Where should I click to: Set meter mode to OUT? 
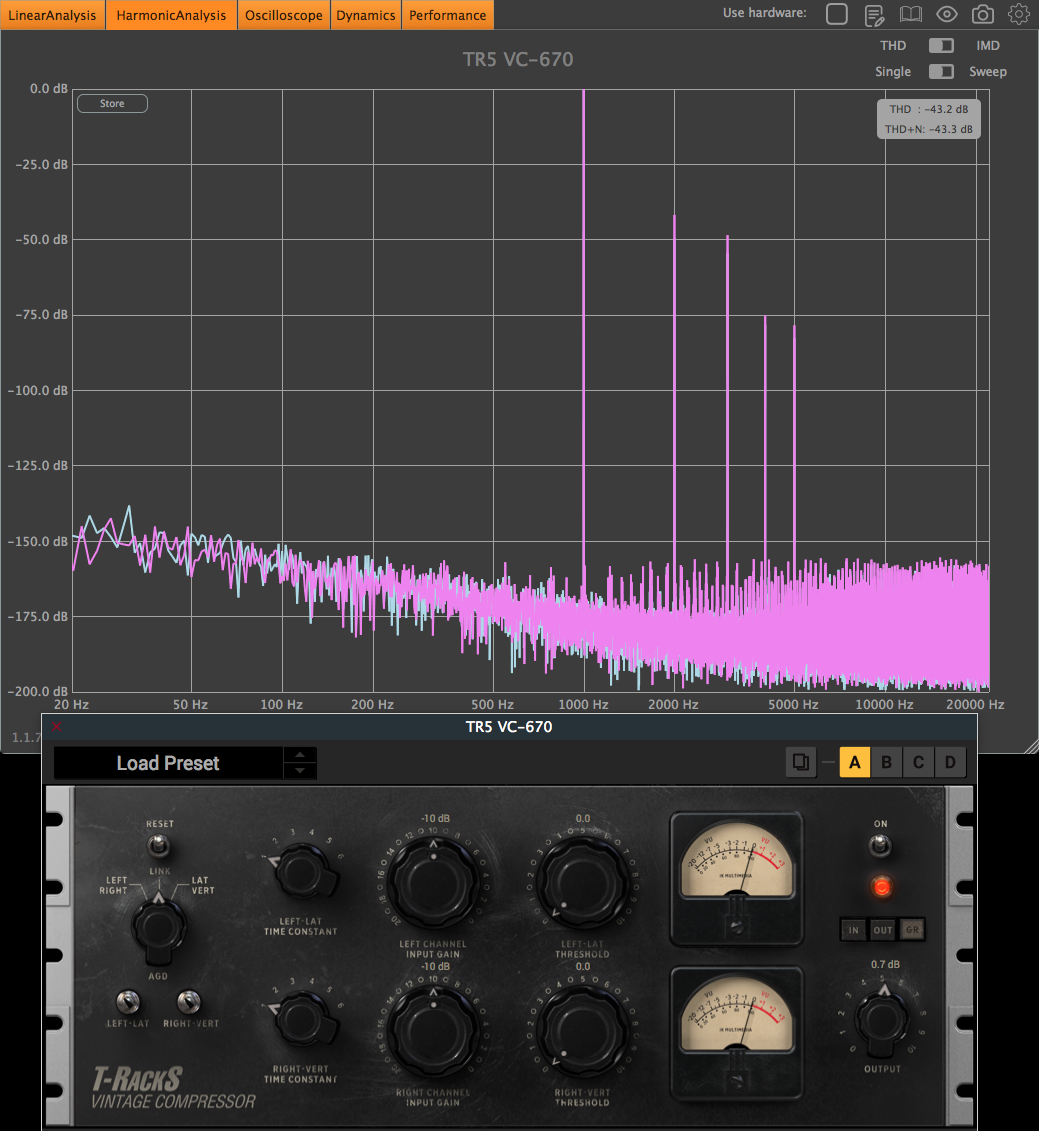883,930
